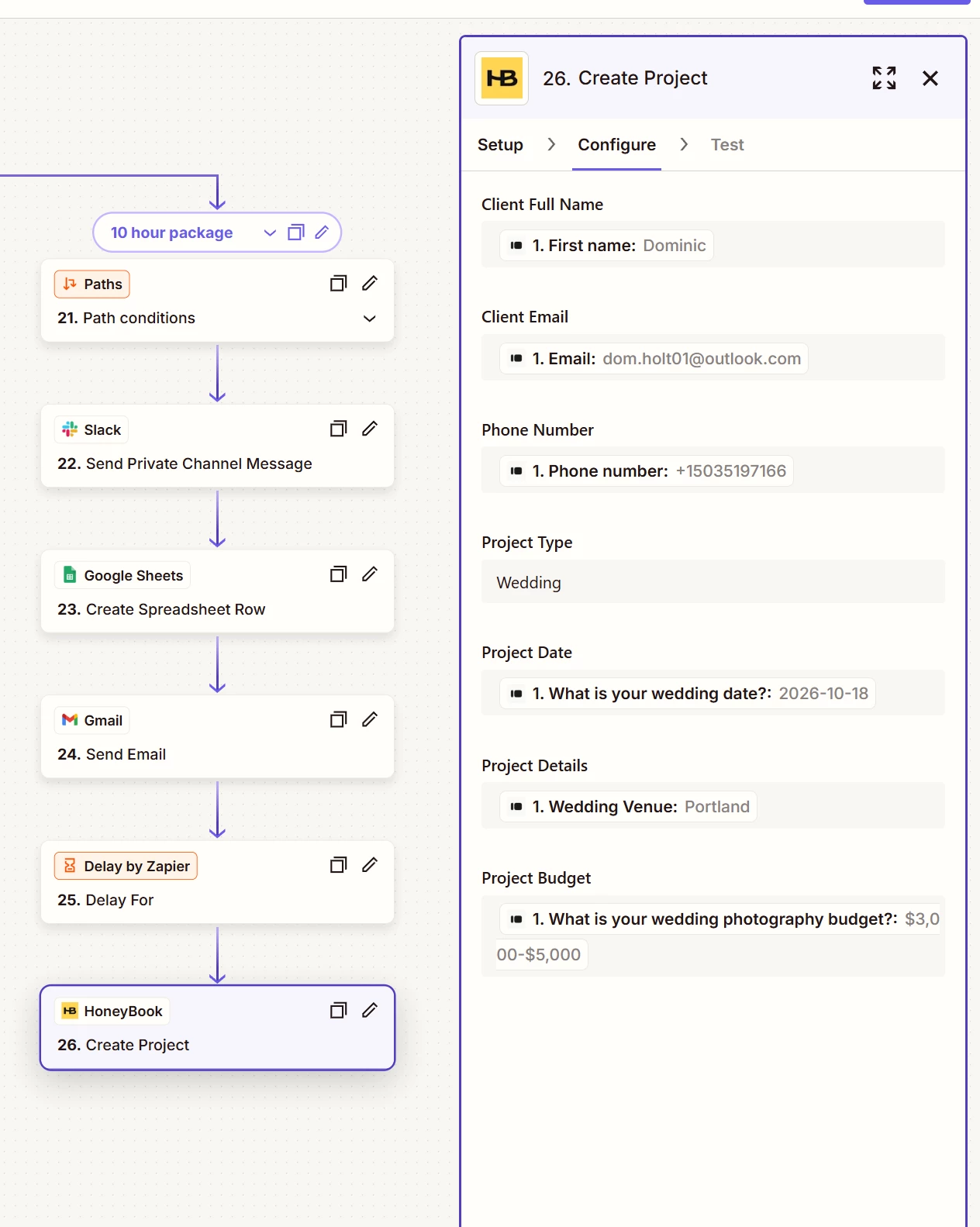This screenshot has width=980, height=1227.
Task: Go to the Test tab
Action: (727, 145)
